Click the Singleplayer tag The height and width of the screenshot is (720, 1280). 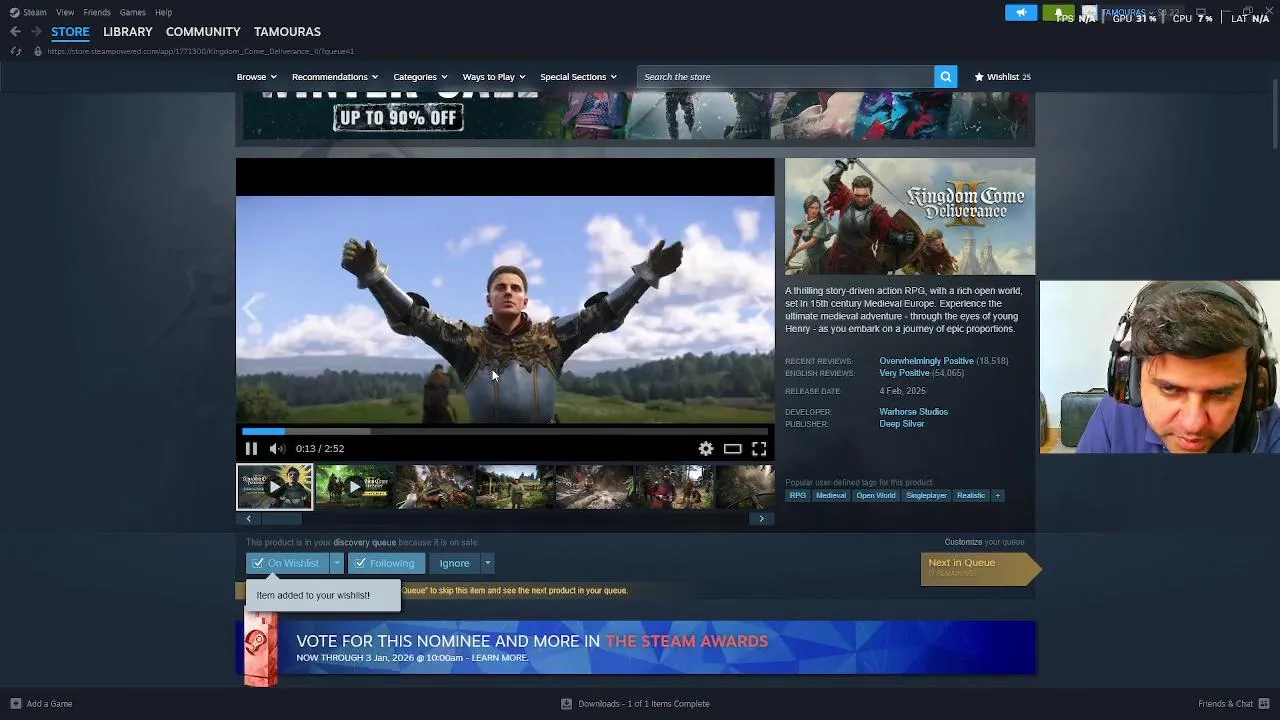(x=926, y=496)
